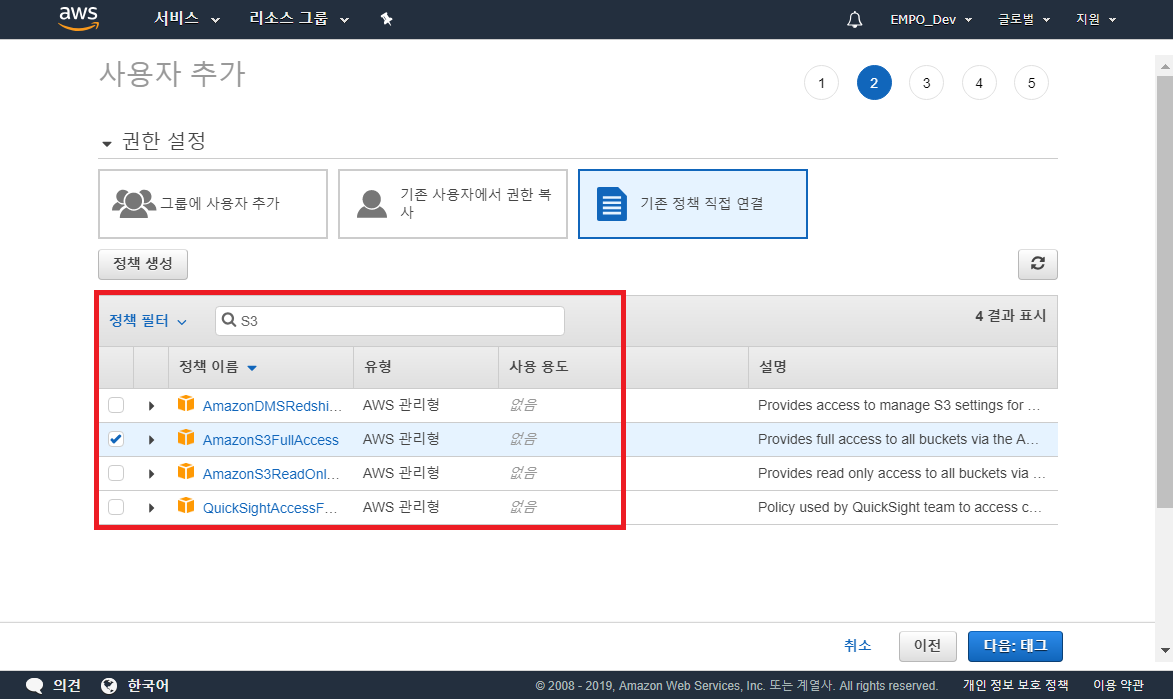The width and height of the screenshot is (1173, 699).
Task: Click the 다음: 태그 button
Action: pos(1015,646)
